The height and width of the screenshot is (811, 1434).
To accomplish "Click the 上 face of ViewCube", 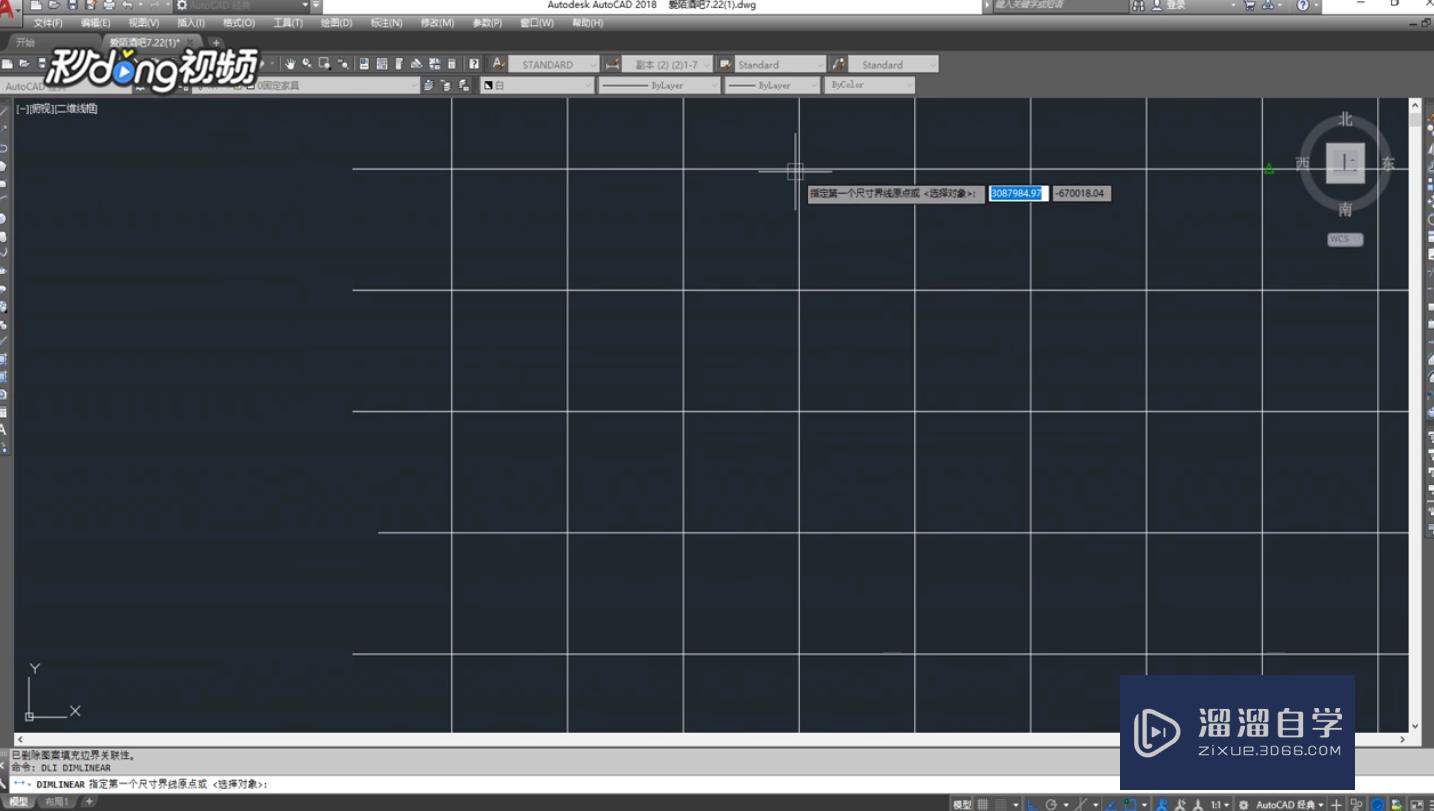I will tap(1346, 163).
